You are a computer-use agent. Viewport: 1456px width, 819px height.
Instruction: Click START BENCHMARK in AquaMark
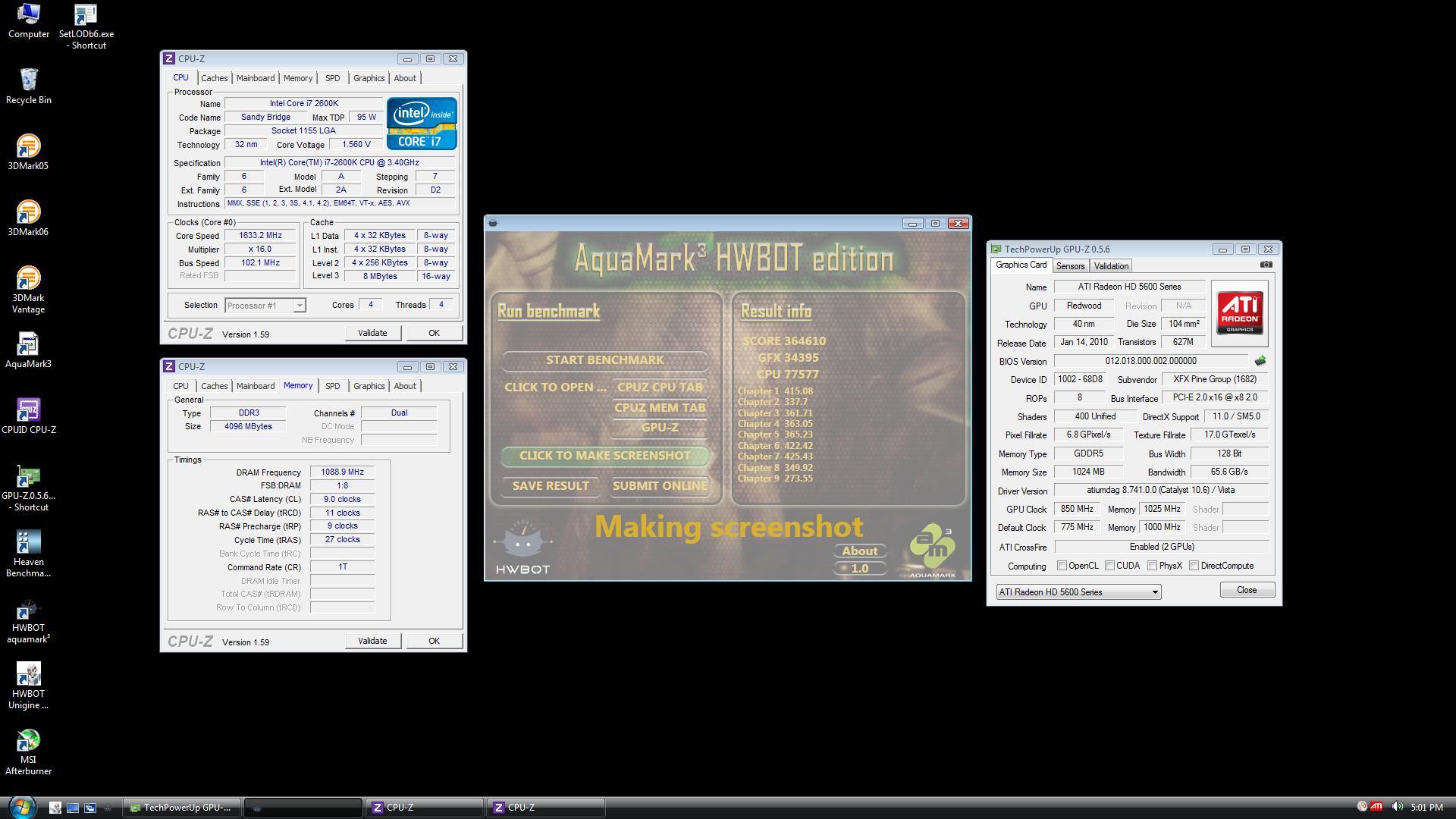pos(604,360)
